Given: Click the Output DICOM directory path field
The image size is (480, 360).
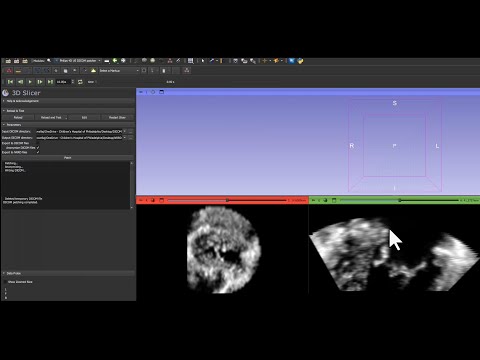Looking at the screenshot, I should click(x=79, y=138).
